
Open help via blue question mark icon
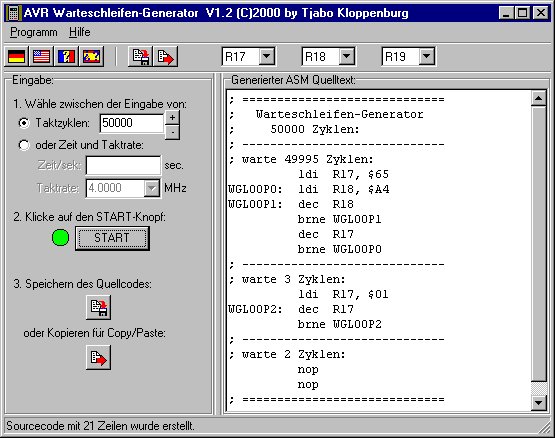point(67,56)
